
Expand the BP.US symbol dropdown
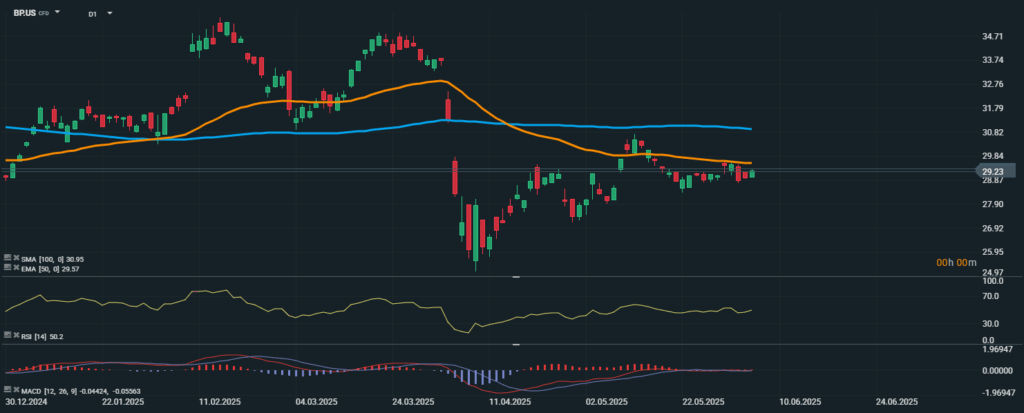(57, 13)
